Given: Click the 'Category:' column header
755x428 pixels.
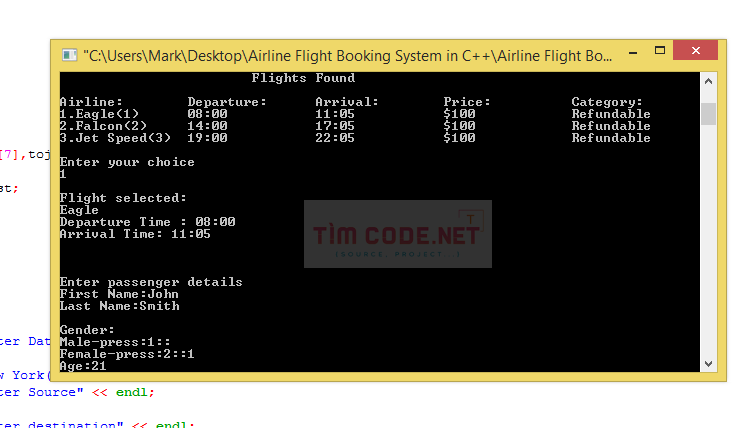Looking at the screenshot, I should 607,102.
